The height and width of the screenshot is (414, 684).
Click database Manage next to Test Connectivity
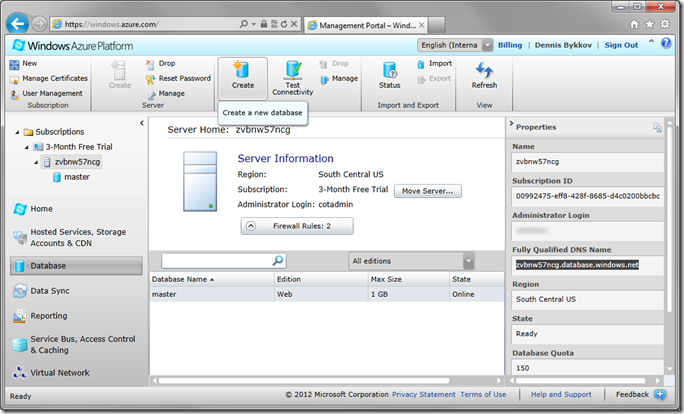point(339,79)
